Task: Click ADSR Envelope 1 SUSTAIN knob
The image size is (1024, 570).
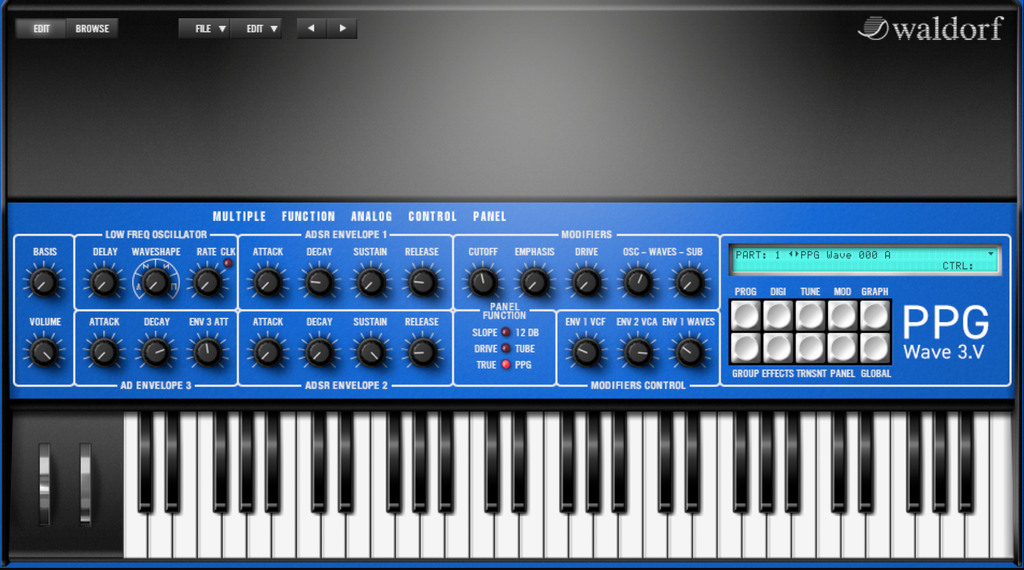Action: point(370,283)
